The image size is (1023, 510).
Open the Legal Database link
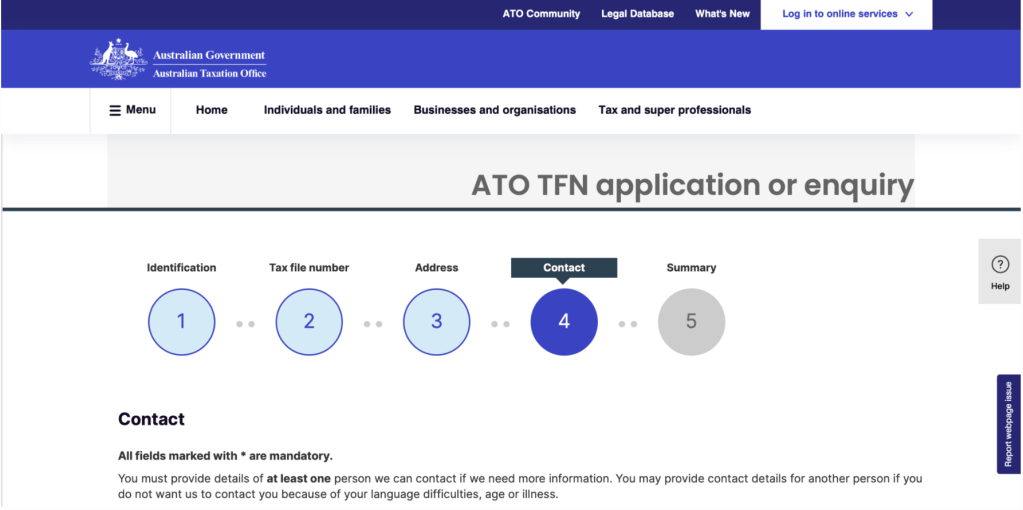coord(637,14)
